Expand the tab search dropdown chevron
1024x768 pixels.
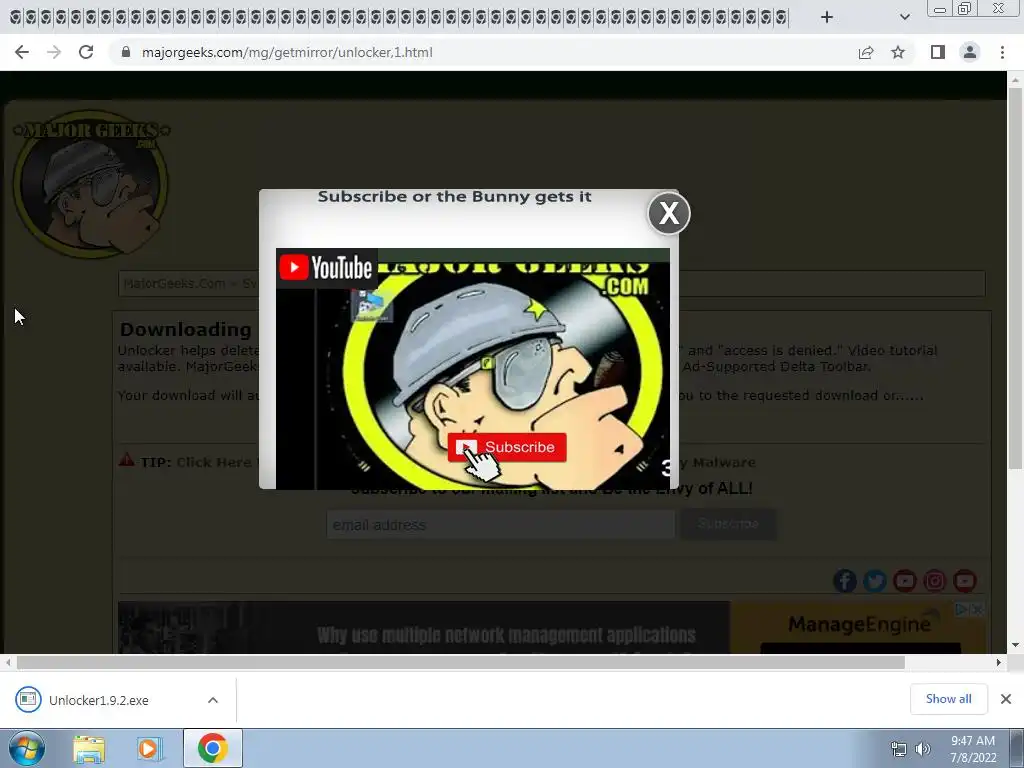(904, 17)
